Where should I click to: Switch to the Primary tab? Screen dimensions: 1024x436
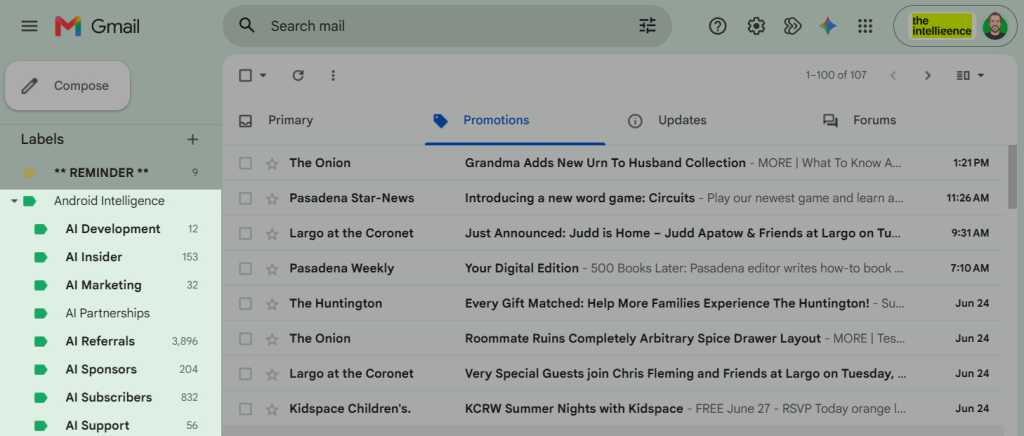click(x=291, y=120)
